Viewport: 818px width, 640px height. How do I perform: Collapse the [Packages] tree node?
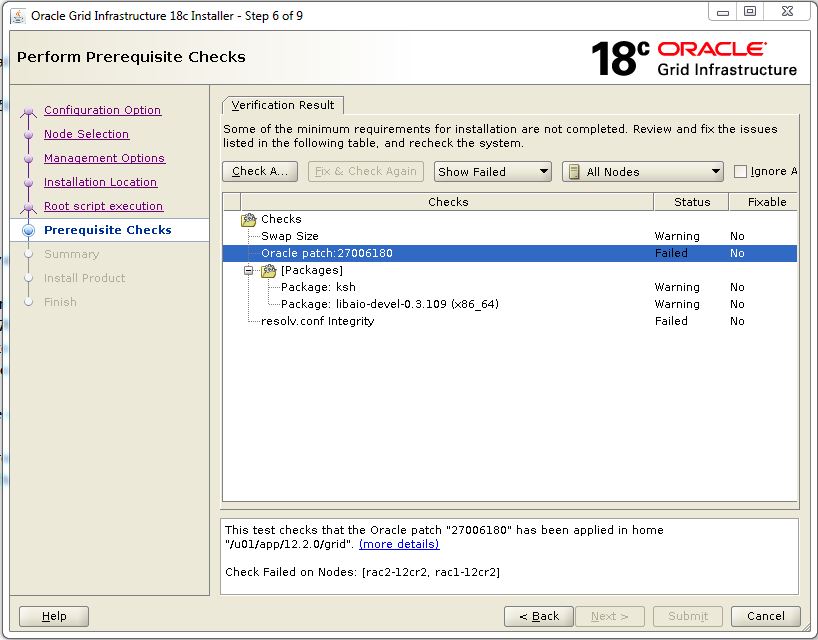[249, 270]
